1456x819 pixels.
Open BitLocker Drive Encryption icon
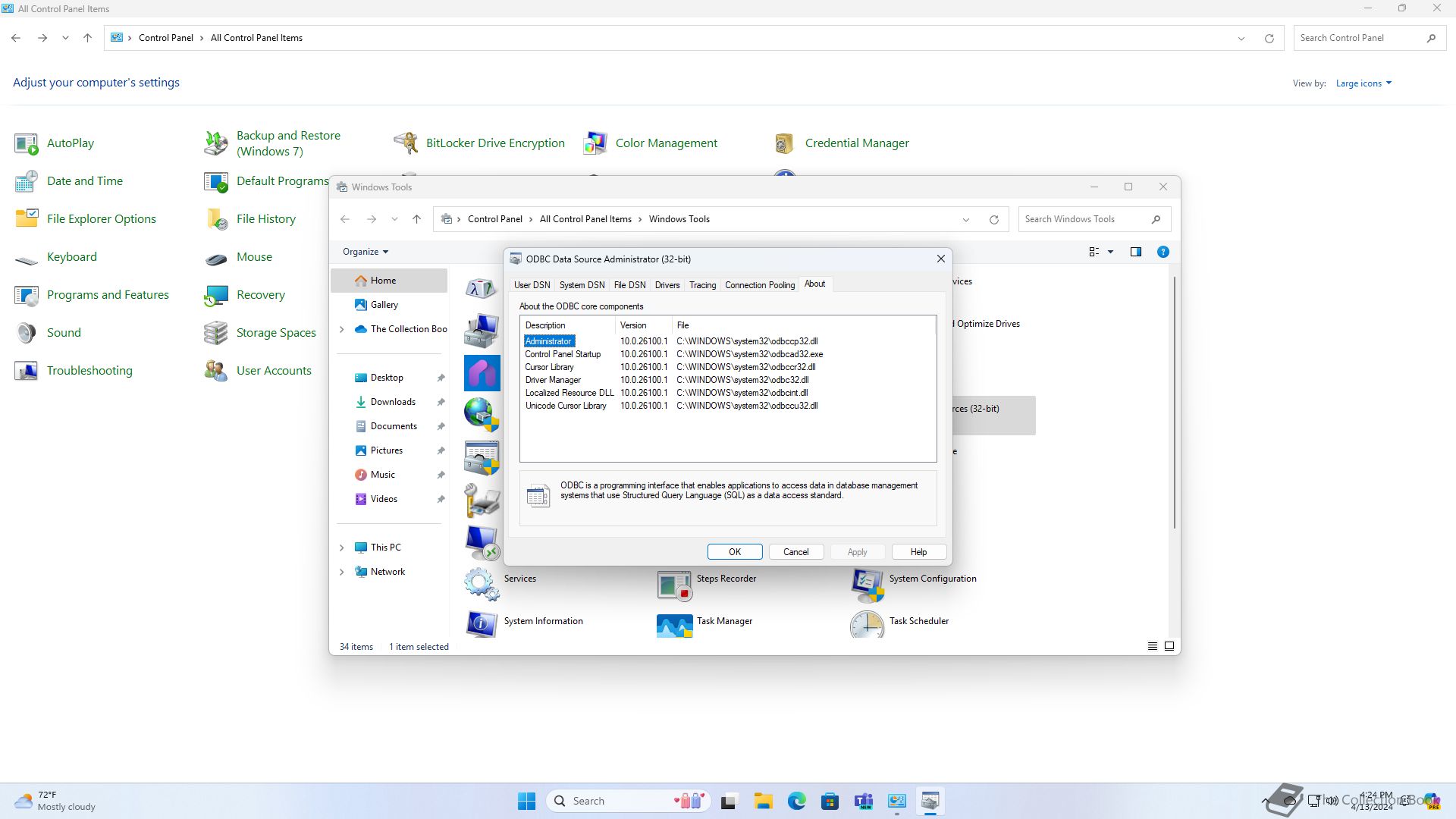[406, 143]
